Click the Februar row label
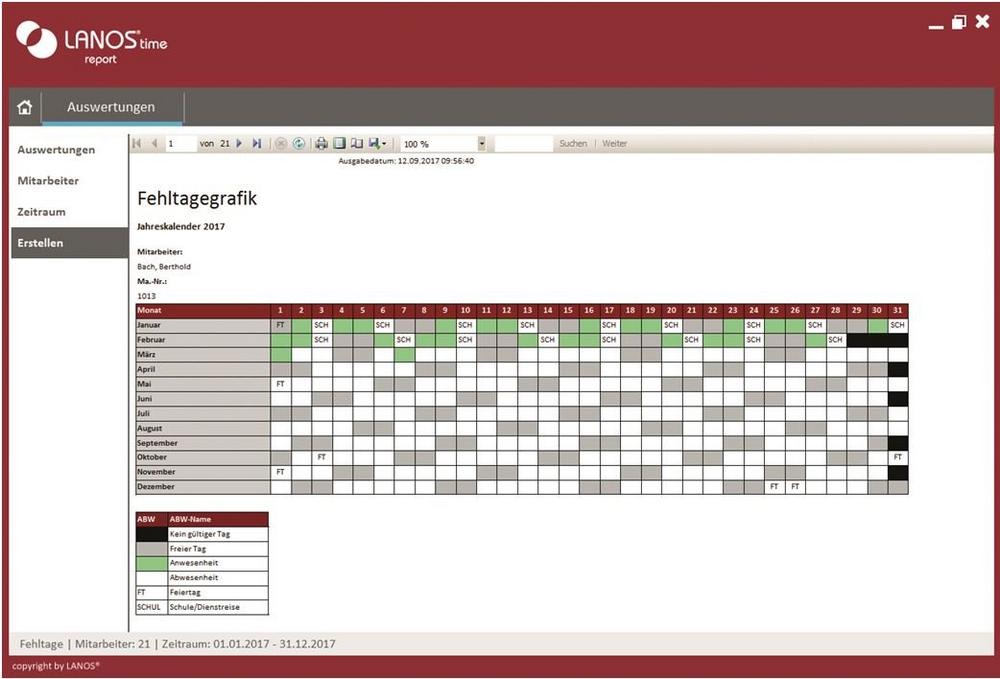 pos(203,340)
